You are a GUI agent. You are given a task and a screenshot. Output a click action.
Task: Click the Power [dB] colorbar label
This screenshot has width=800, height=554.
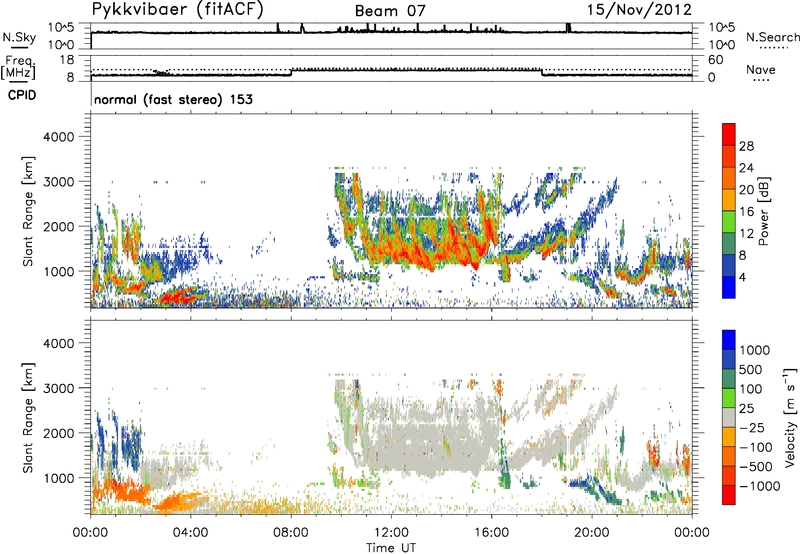point(764,211)
